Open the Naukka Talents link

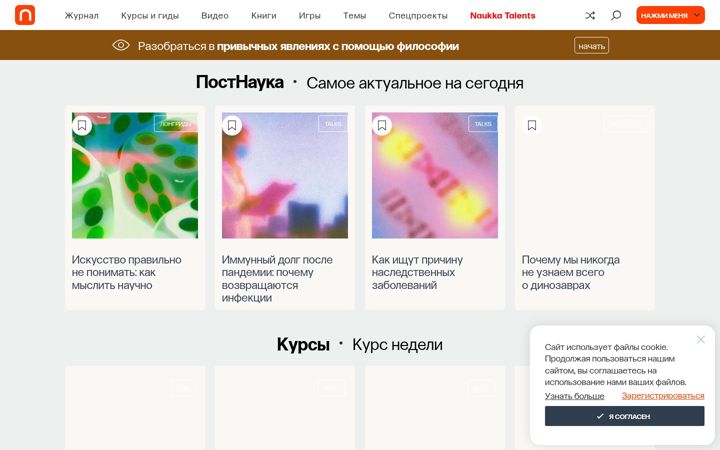(x=502, y=16)
